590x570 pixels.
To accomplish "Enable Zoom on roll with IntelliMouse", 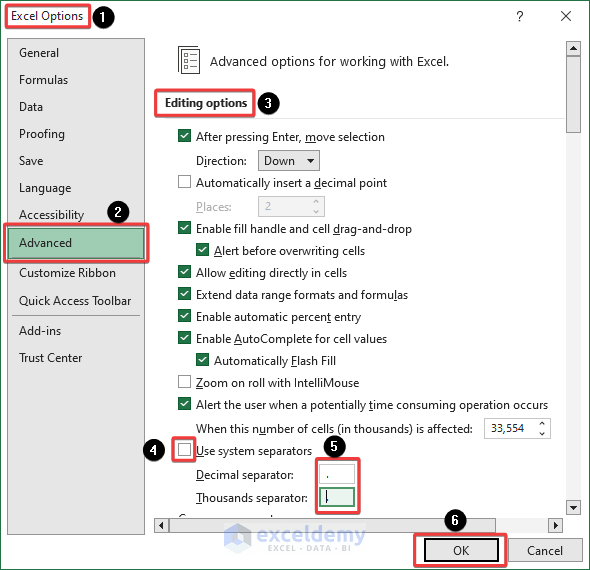I will coord(184,382).
